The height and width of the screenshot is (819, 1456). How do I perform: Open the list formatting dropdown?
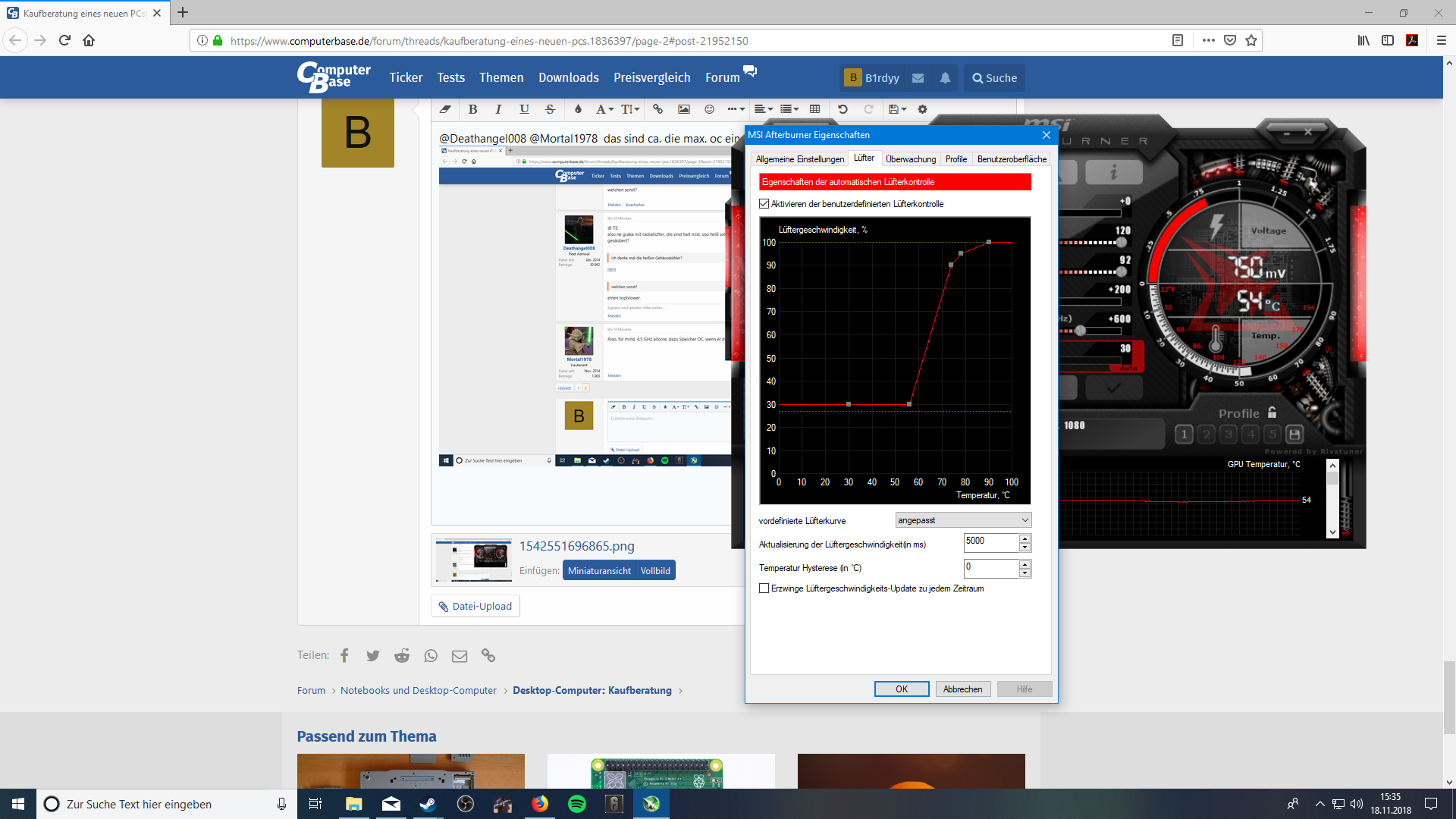pos(789,109)
